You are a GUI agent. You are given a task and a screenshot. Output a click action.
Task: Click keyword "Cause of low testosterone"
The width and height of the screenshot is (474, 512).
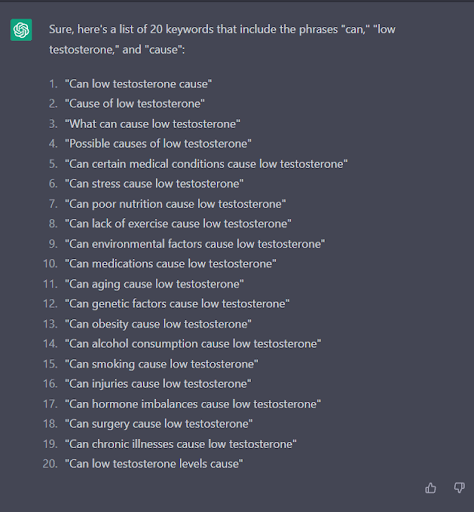coord(135,104)
